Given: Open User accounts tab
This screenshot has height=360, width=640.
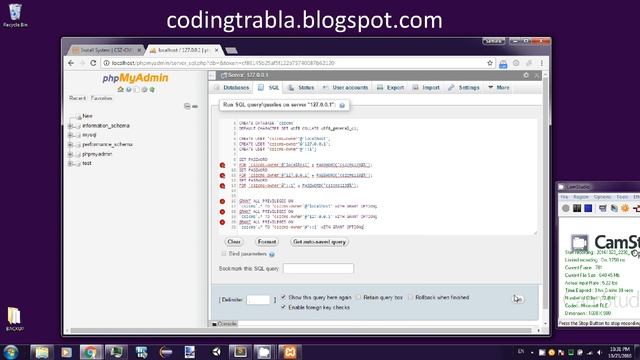Looking at the screenshot, I should coord(345,87).
